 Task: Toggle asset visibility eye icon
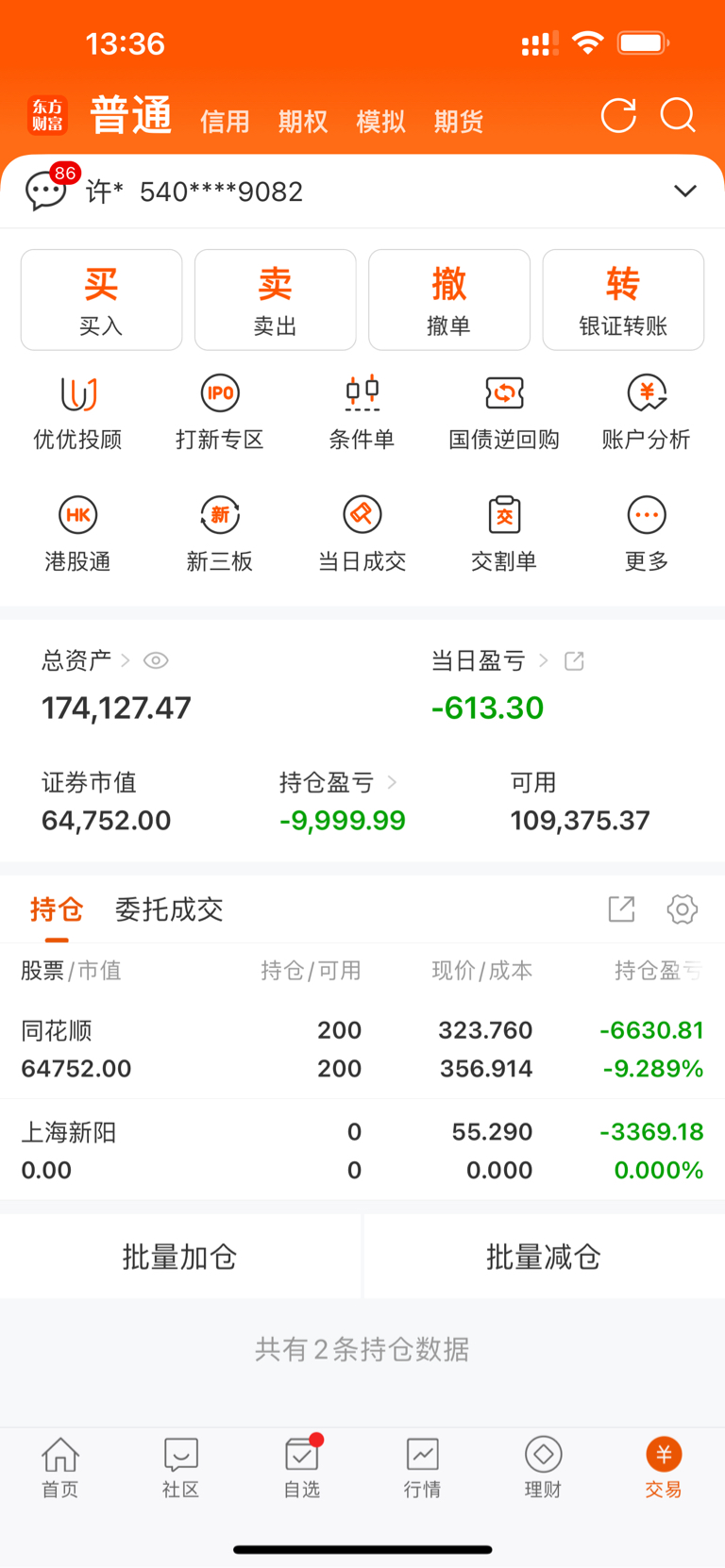pyautogui.click(x=156, y=660)
